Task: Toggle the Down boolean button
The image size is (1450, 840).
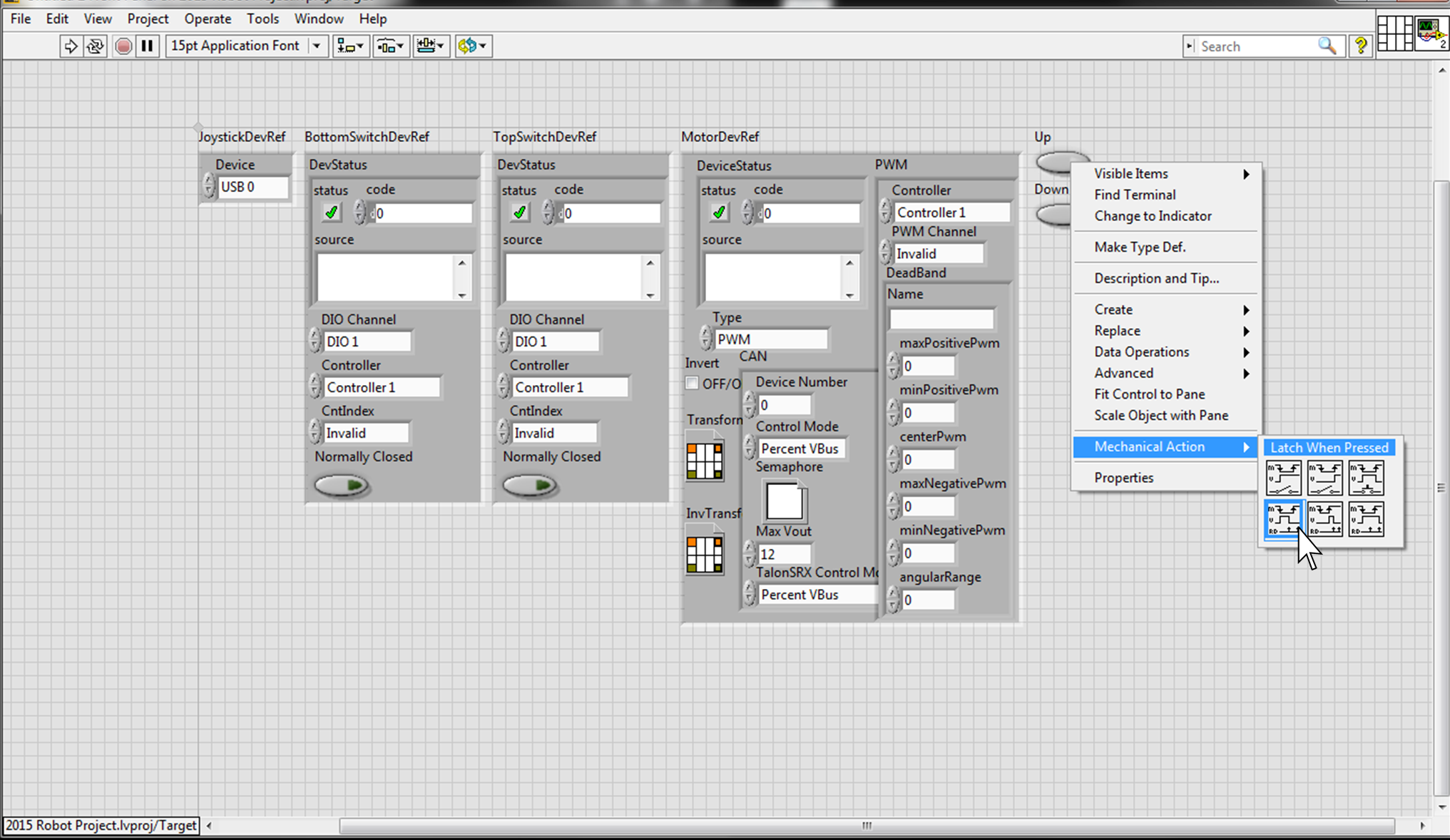Action: pos(1054,215)
